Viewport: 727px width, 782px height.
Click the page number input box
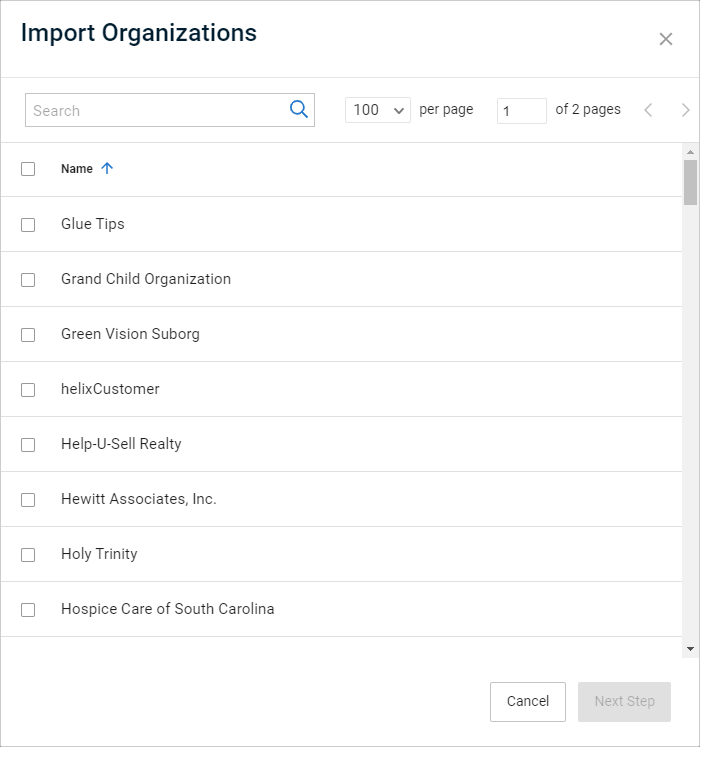(x=522, y=110)
